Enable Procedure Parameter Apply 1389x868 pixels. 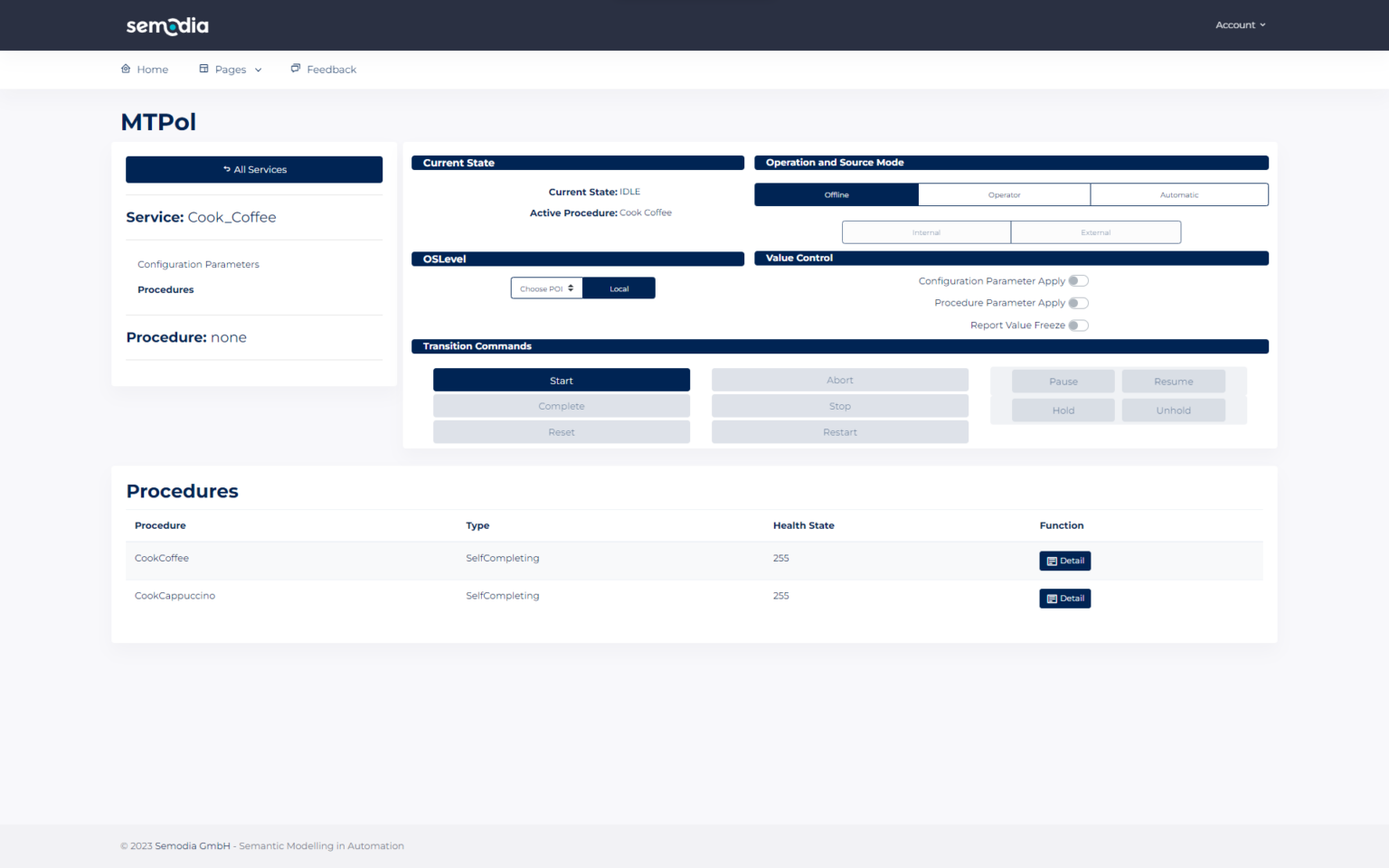[x=1078, y=303]
